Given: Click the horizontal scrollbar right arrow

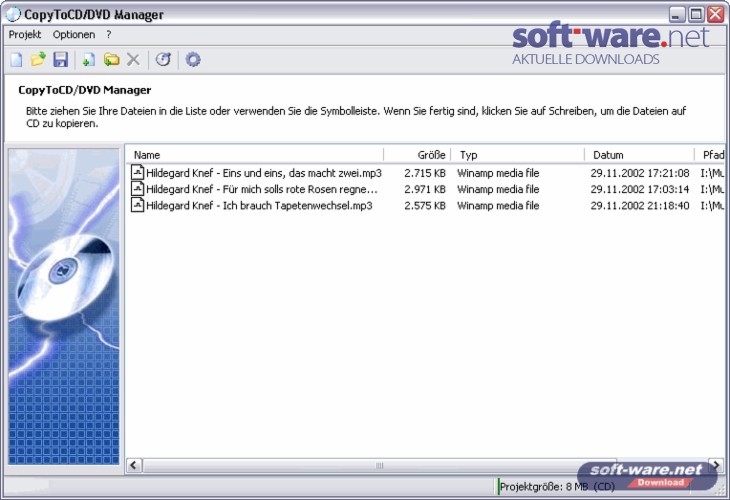Looking at the screenshot, I should tap(716, 465).
